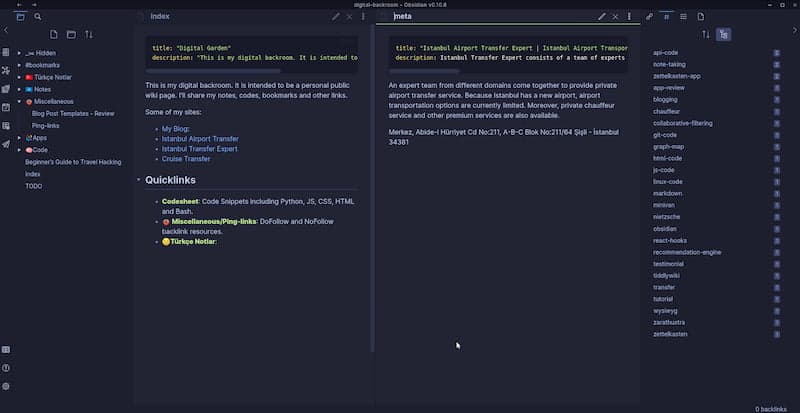800x413 pixels.
Task: Follow the Istanbul Transfer Expert link
Action: tap(199, 149)
